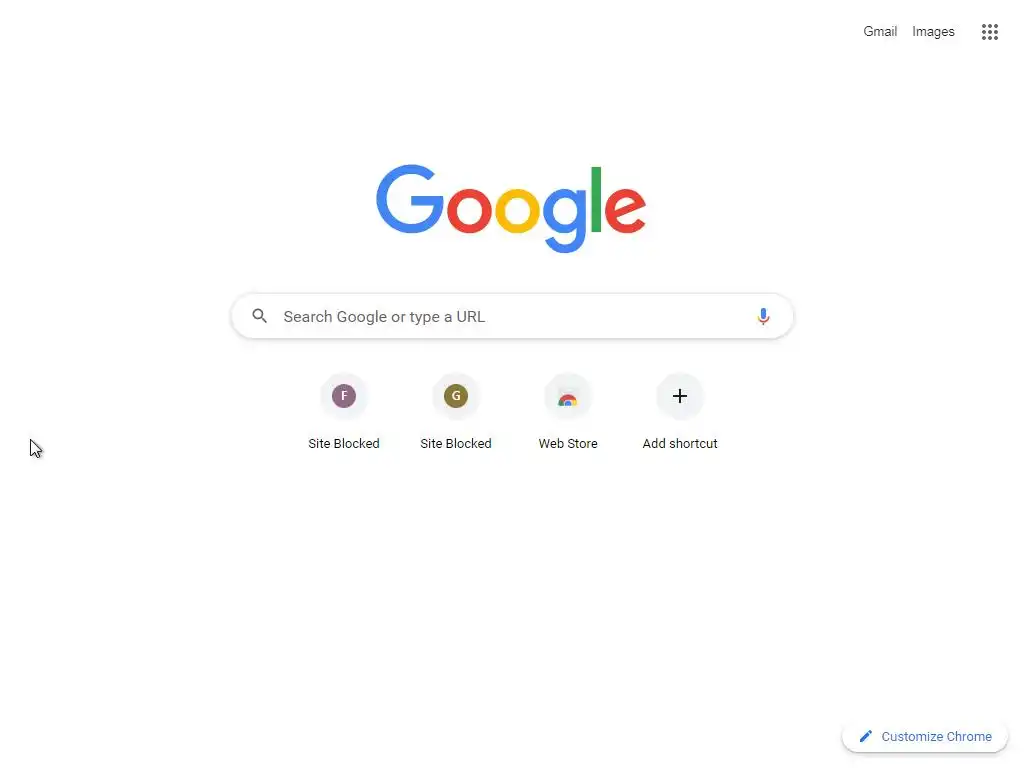Click the plus icon to add shortcut

click(x=680, y=396)
